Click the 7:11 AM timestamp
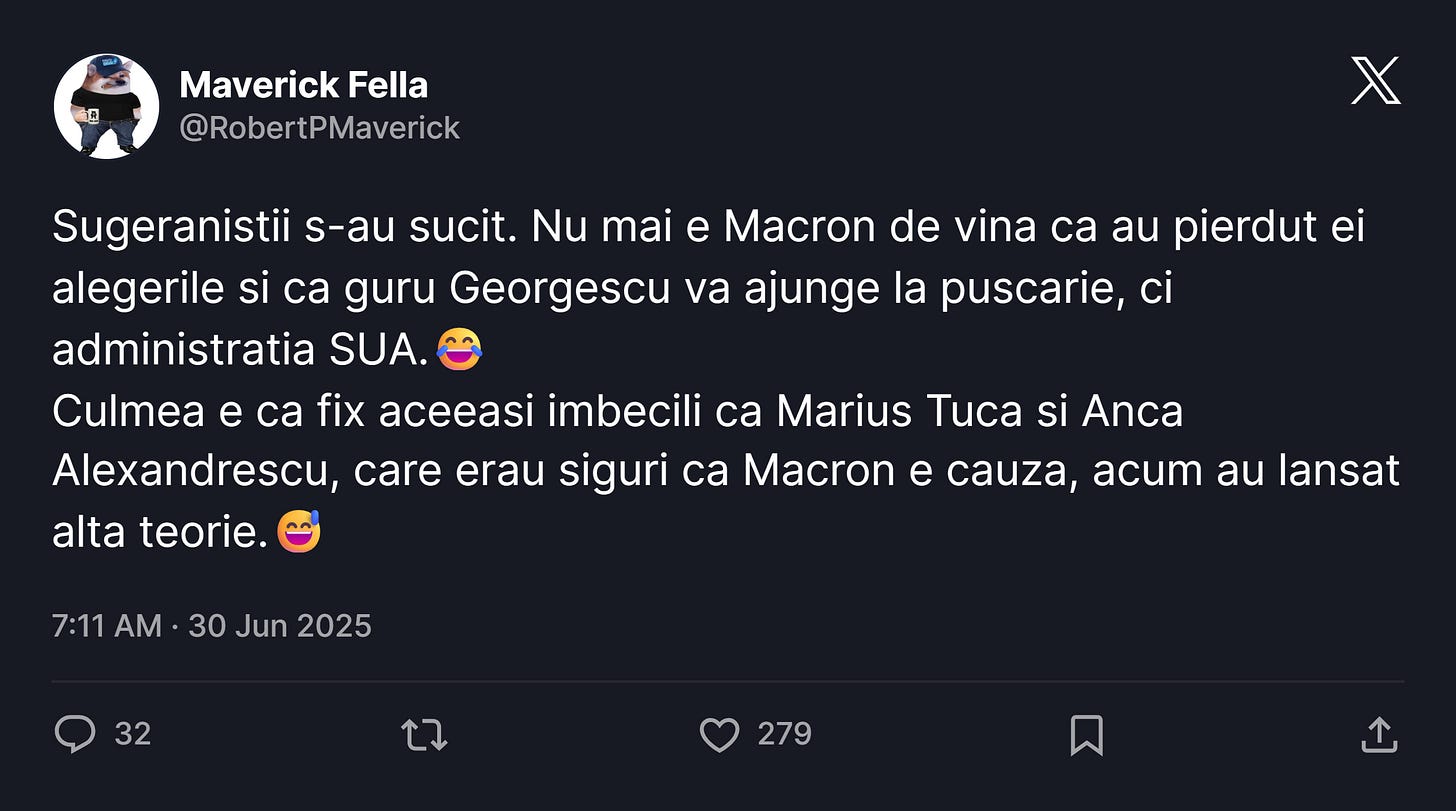1456x811 pixels. point(106,626)
